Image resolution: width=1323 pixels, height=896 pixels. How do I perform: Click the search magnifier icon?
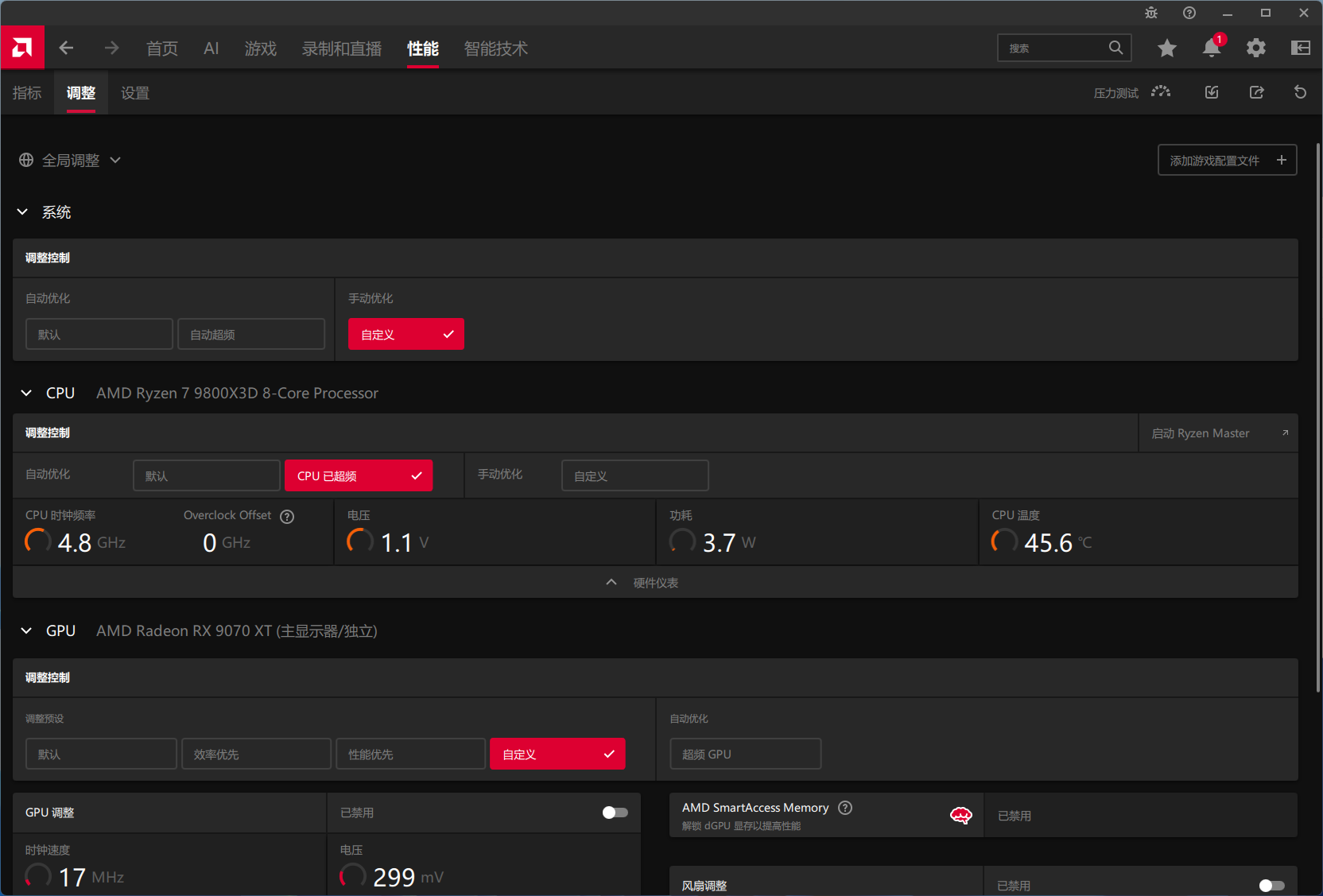pos(1115,48)
